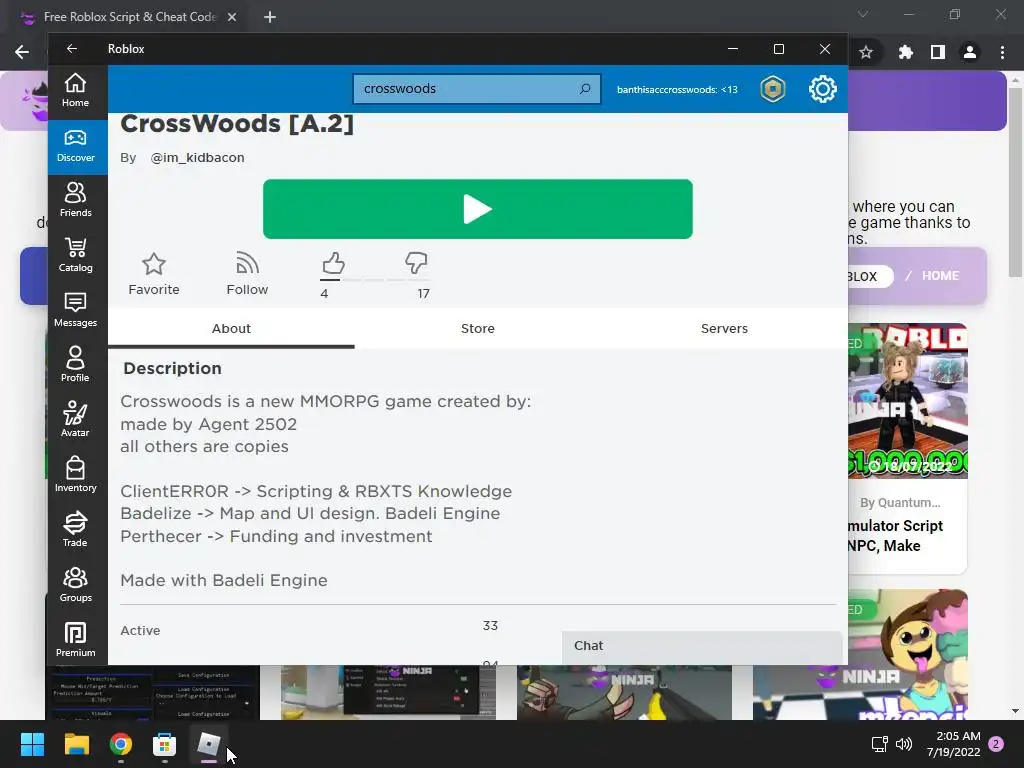This screenshot has height=768, width=1024.
Task: Open Roblox settings gear icon
Action: (822, 89)
